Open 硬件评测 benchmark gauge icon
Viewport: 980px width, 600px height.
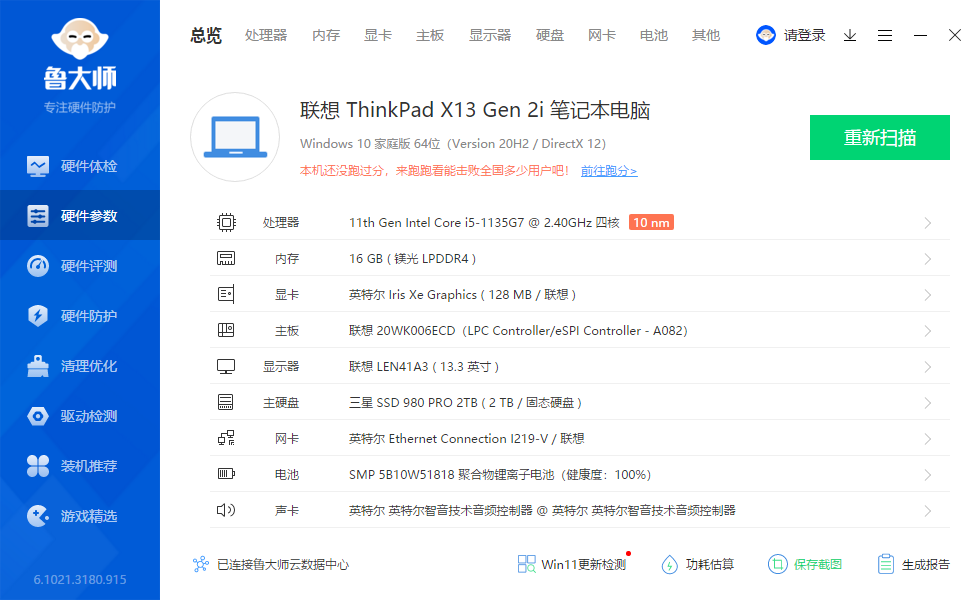[38, 266]
